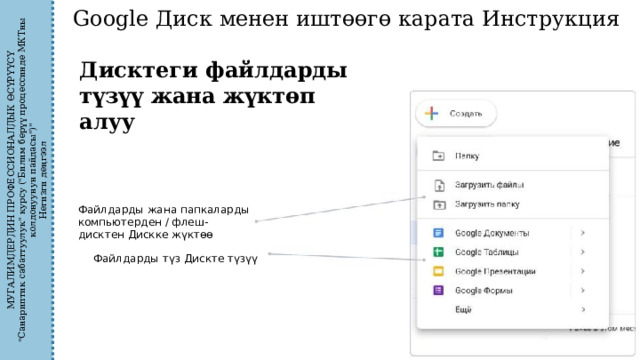Click the blue Google Документы icon
Screen dimensions: 640x360
pos(438,233)
